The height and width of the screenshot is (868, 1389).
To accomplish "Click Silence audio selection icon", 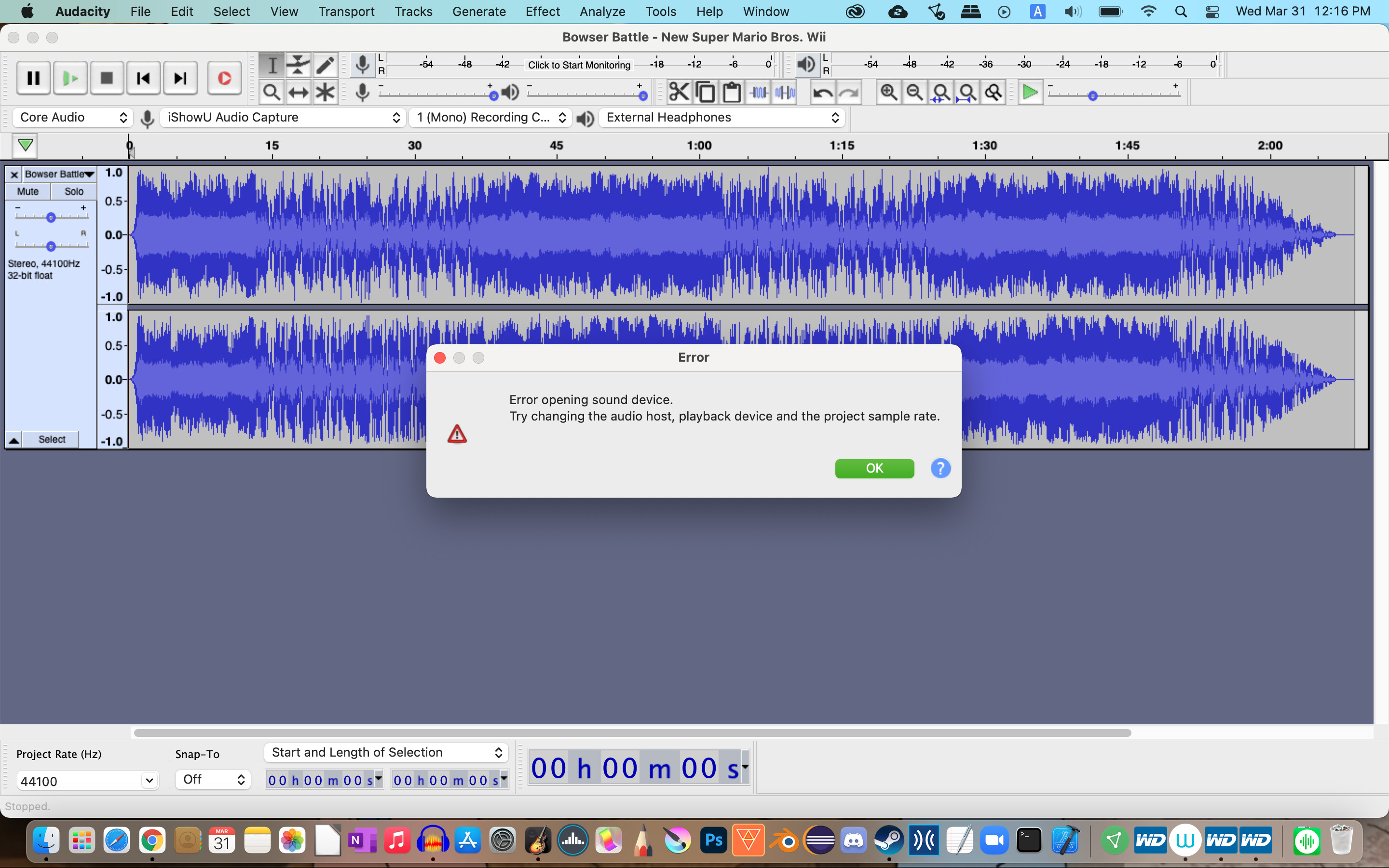I will (785, 92).
